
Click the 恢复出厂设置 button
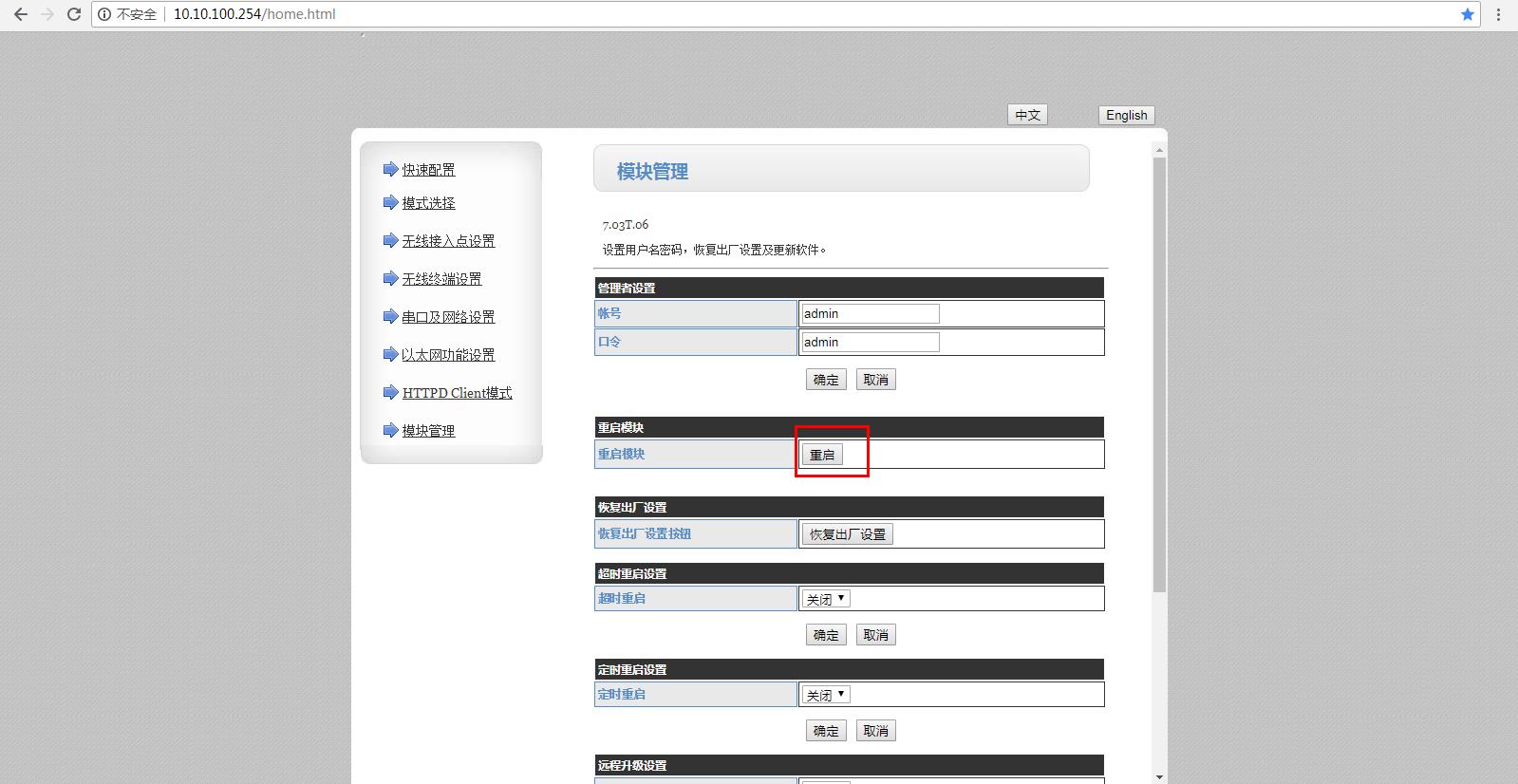pyautogui.click(x=847, y=534)
